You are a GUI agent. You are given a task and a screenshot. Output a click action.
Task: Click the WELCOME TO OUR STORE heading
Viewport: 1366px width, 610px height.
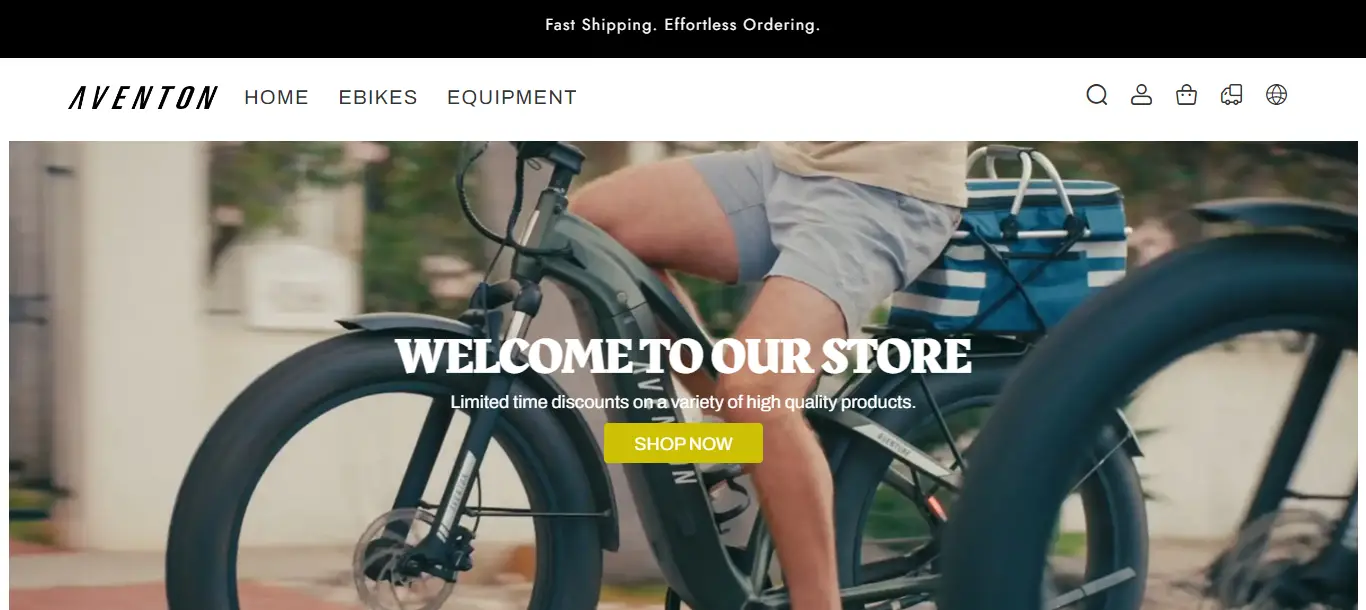click(683, 356)
